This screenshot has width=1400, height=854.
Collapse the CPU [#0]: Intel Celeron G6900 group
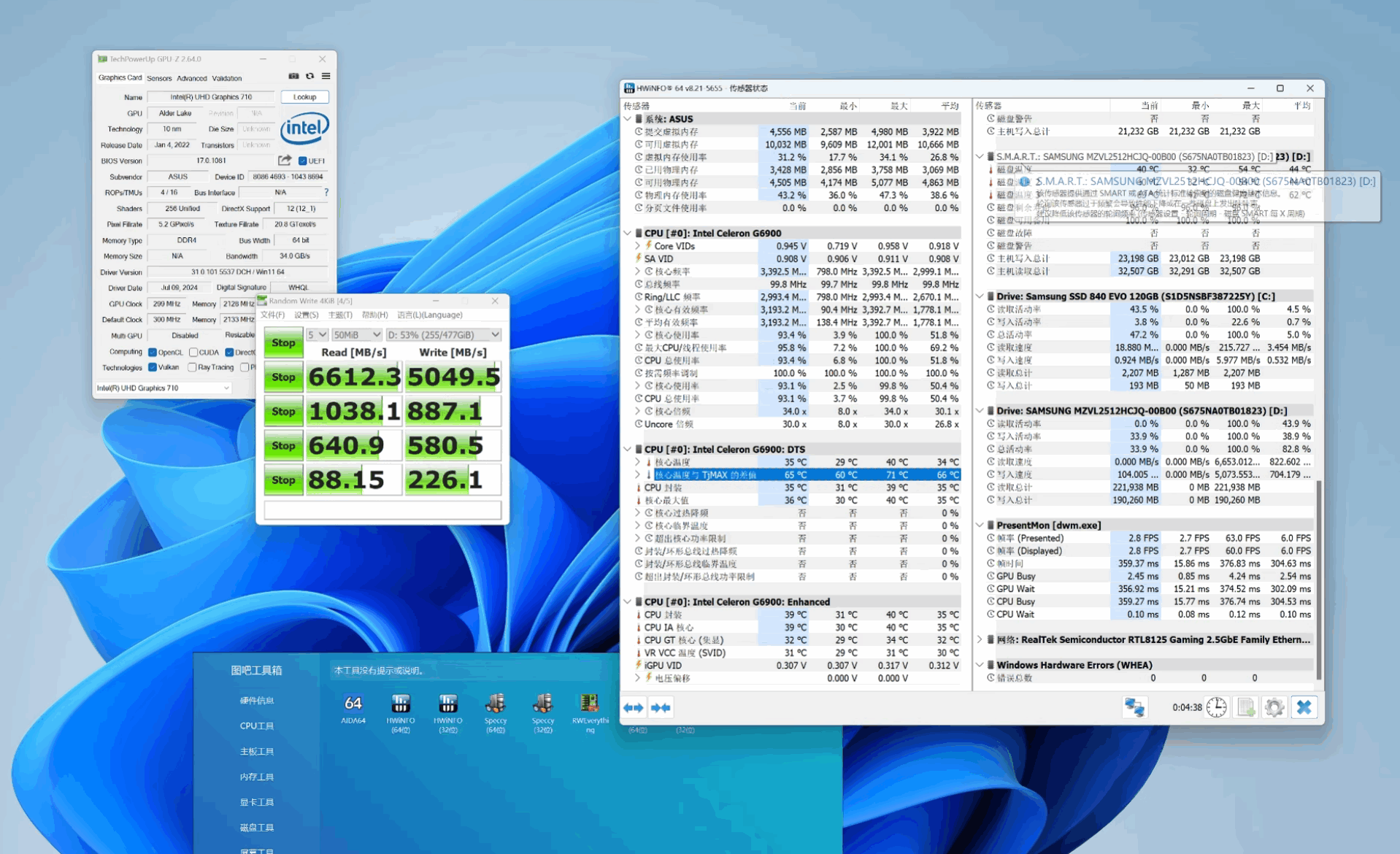628,234
